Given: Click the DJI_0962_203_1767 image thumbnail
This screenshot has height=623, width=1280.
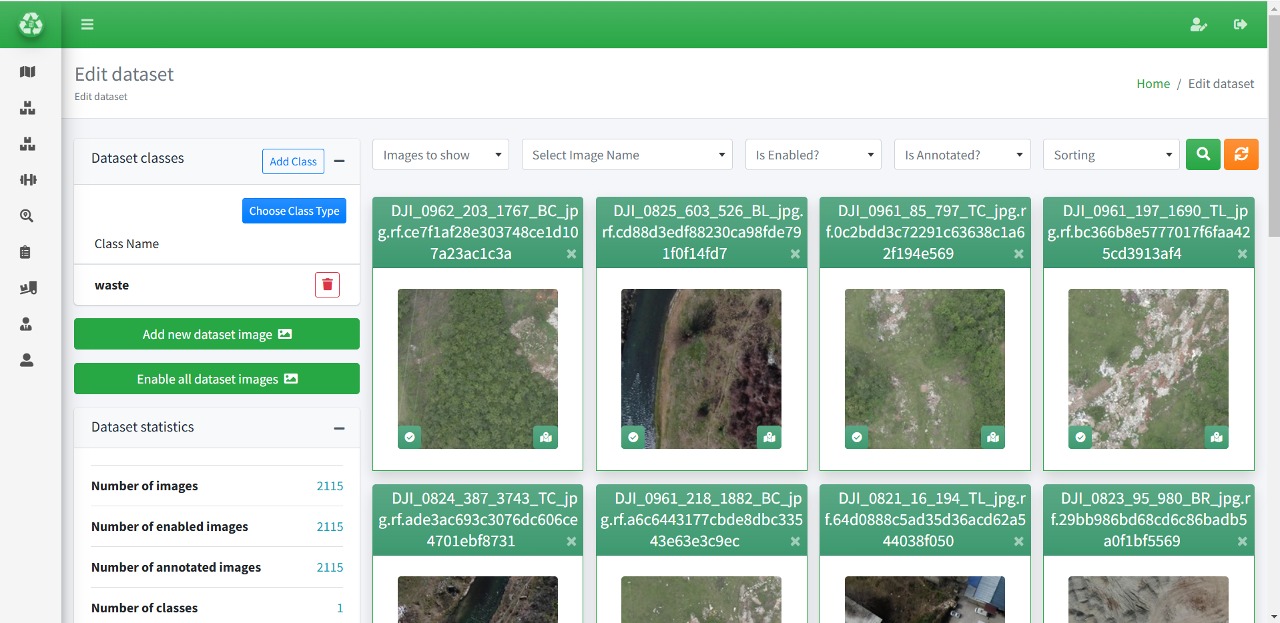Looking at the screenshot, I should [478, 369].
